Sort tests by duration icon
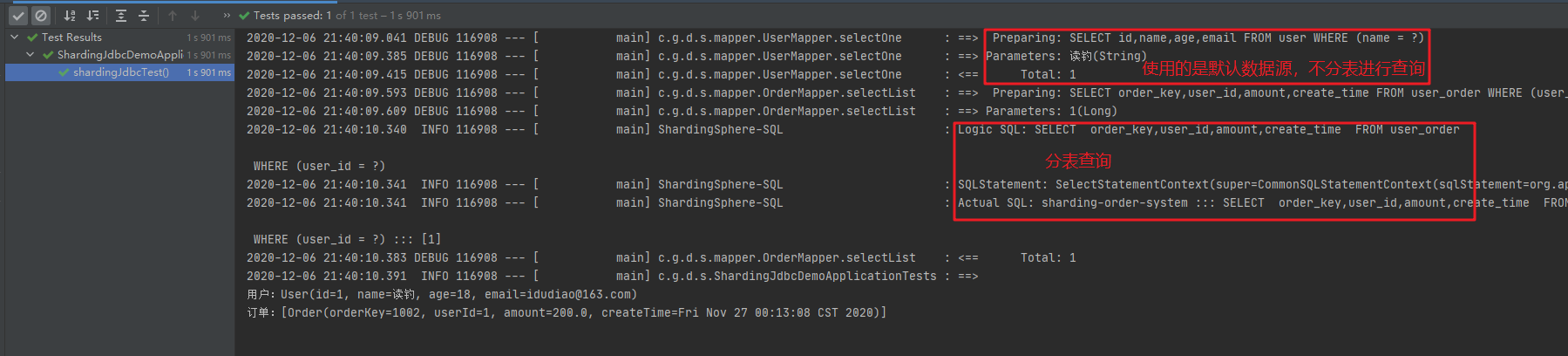Viewport: 1568px width, 356px height. 92,16
